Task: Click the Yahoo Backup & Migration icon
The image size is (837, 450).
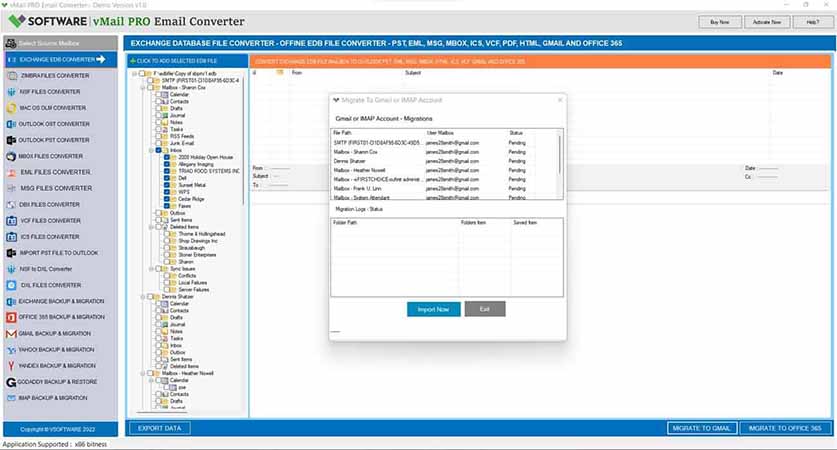Action: [12, 350]
